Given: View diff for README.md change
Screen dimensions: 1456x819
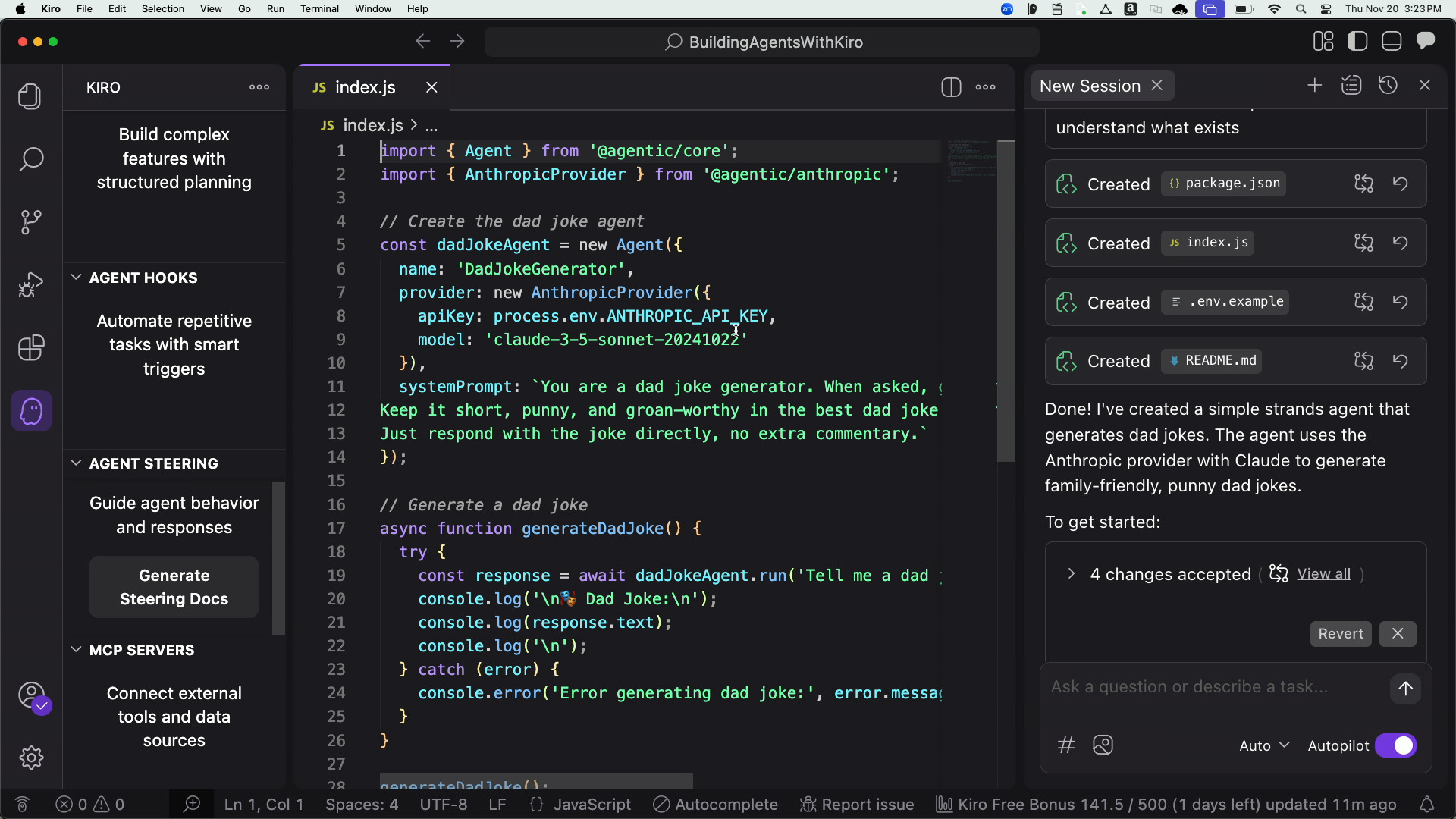Looking at the screenshot, I should point(1363,361).
